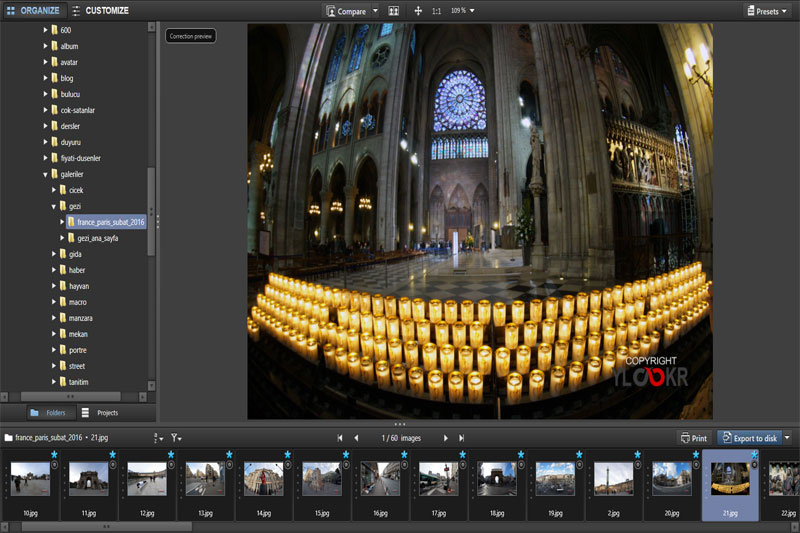Click the folder tree vertical scrollbar thumb

tap(151, 211)
